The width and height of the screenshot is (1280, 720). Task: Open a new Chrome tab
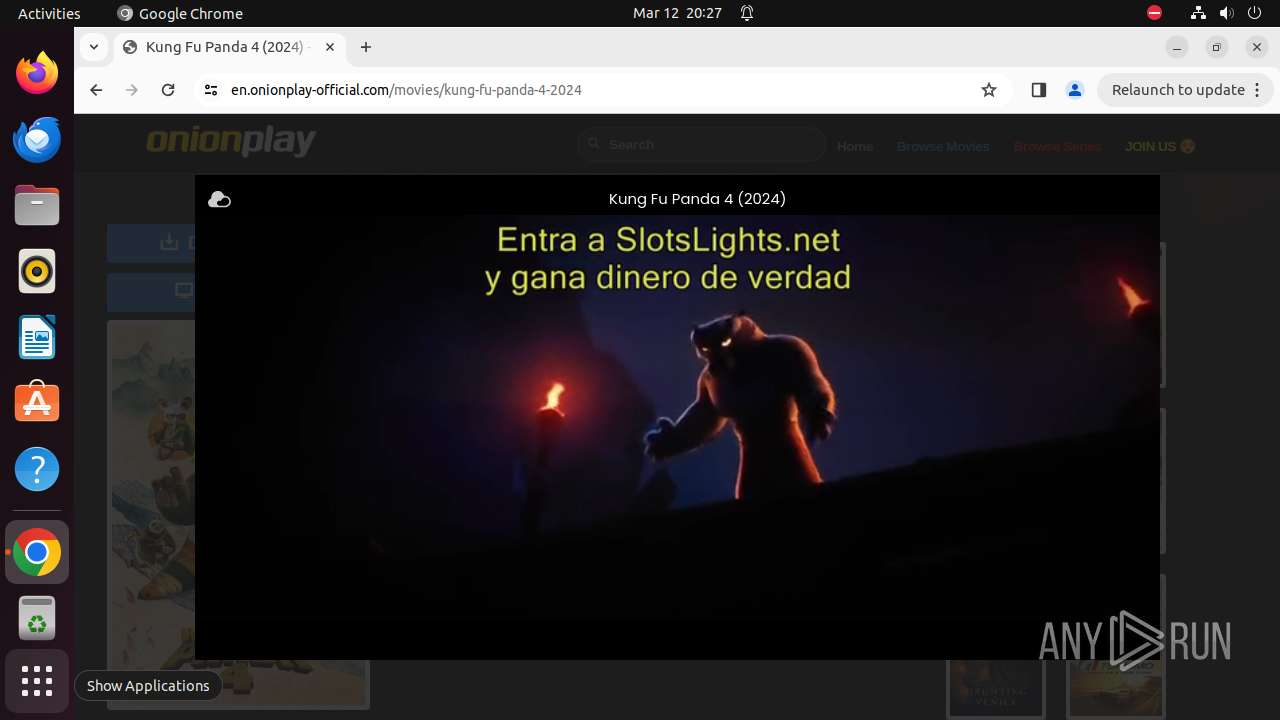point(366,47)
